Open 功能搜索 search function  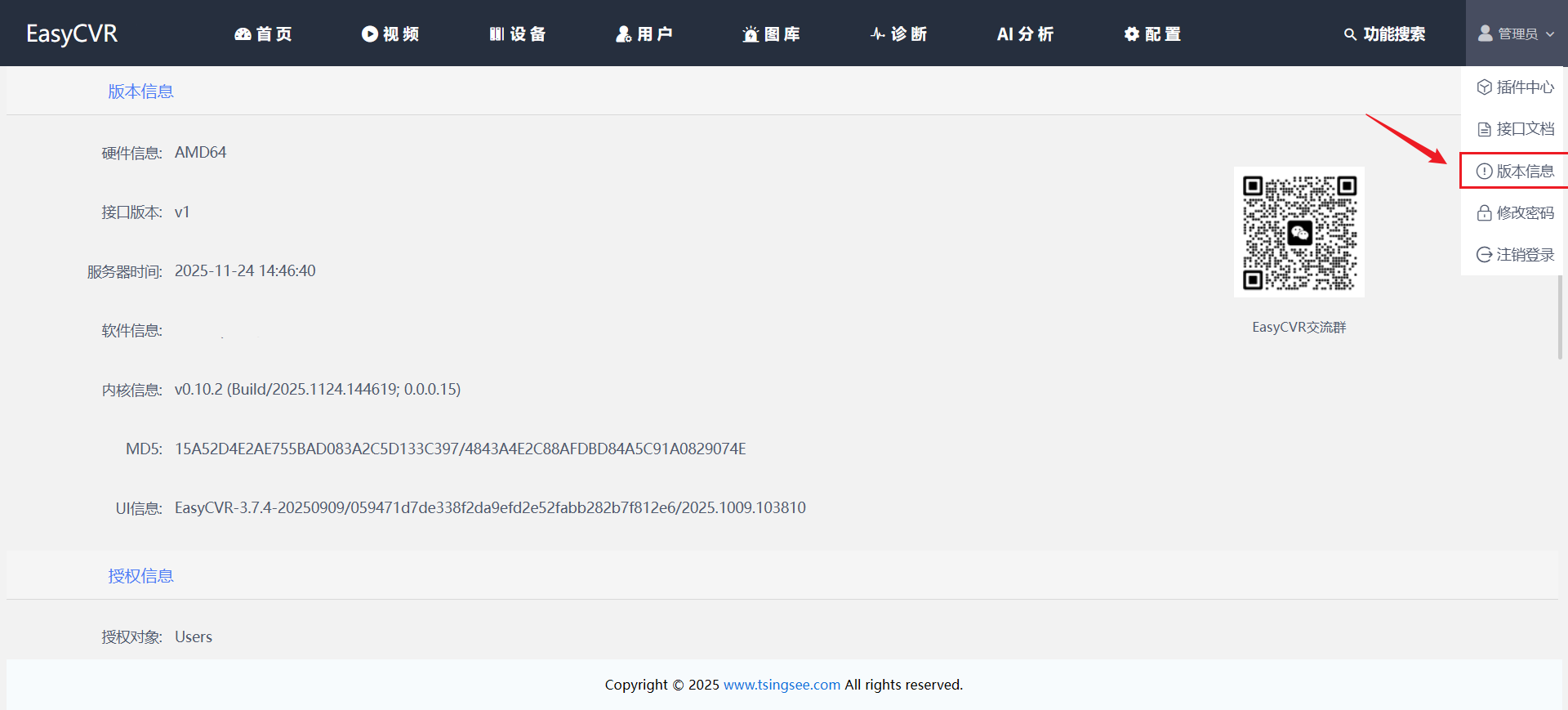click(1384, 33)
